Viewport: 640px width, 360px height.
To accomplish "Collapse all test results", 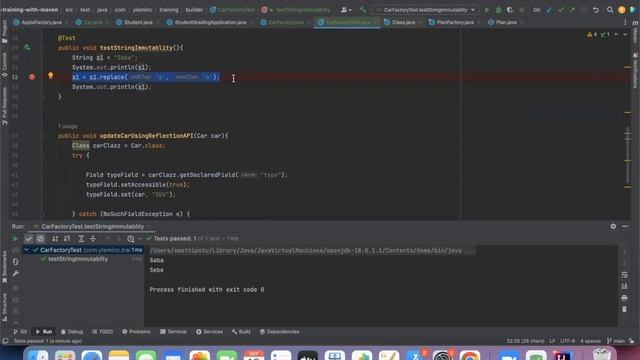I will pyautogui.click(x=93, y=239).
